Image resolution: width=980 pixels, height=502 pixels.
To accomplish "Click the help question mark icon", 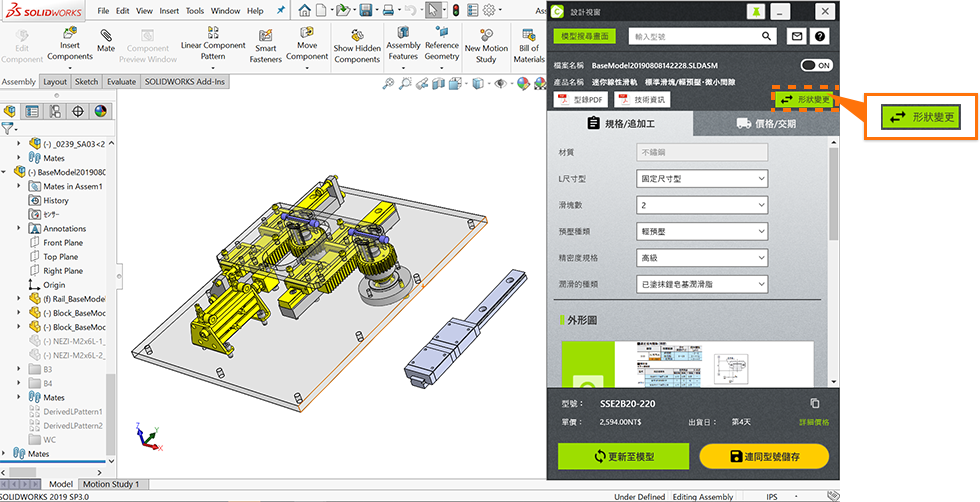I will (820, 36).
